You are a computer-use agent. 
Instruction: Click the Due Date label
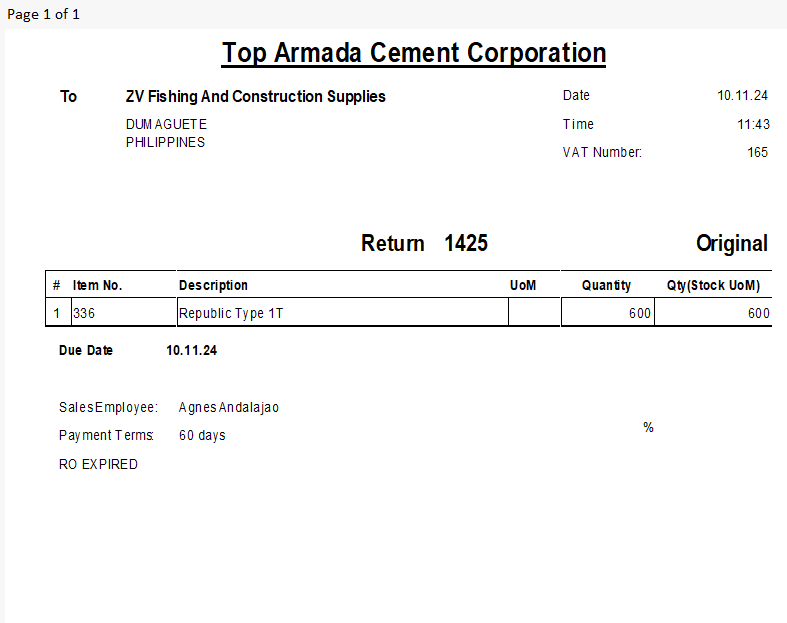pyautogui.click(x=86, y=351)
